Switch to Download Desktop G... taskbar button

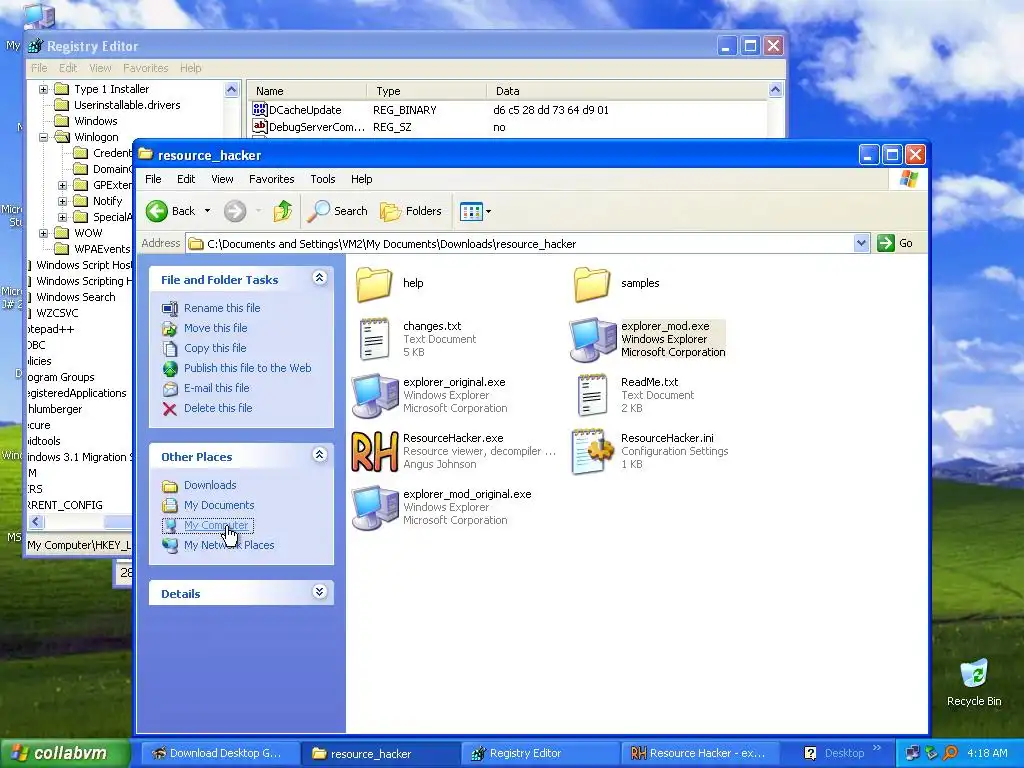[x=221, y=753]
